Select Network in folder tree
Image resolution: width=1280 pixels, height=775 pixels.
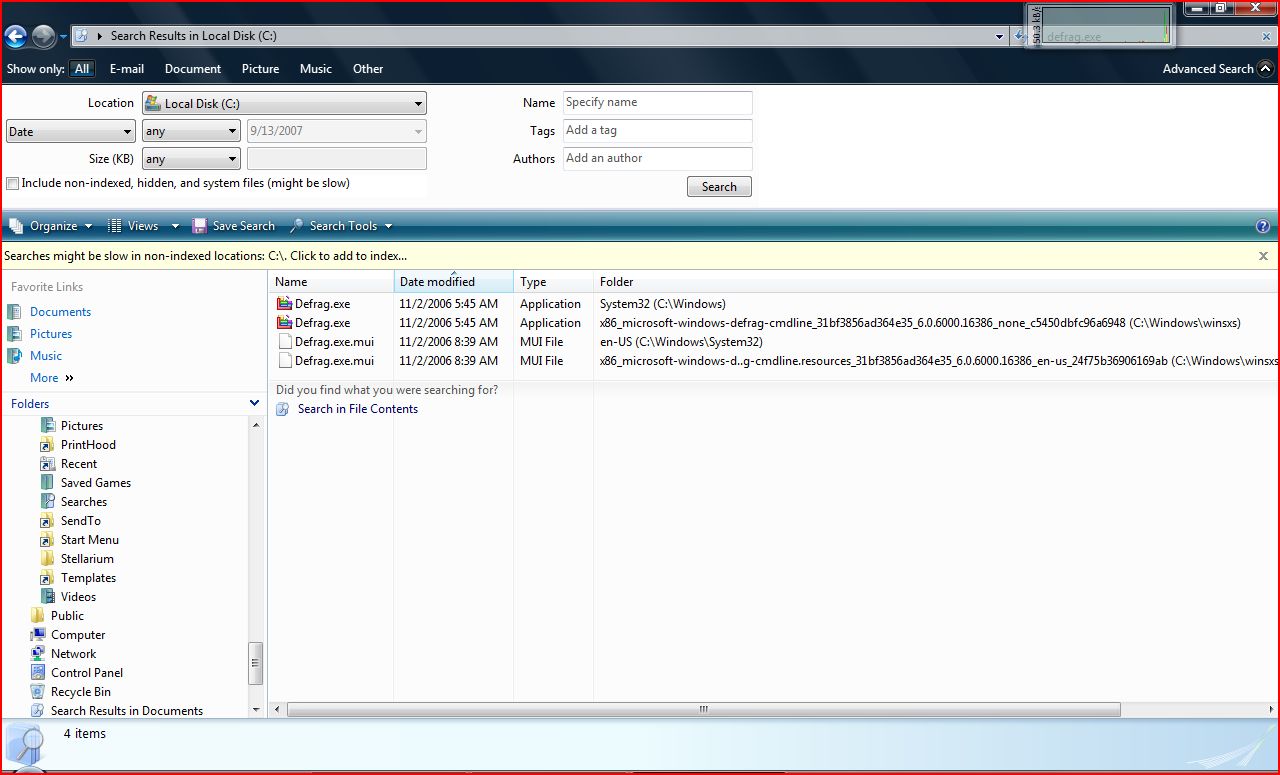tap(74, 654)
